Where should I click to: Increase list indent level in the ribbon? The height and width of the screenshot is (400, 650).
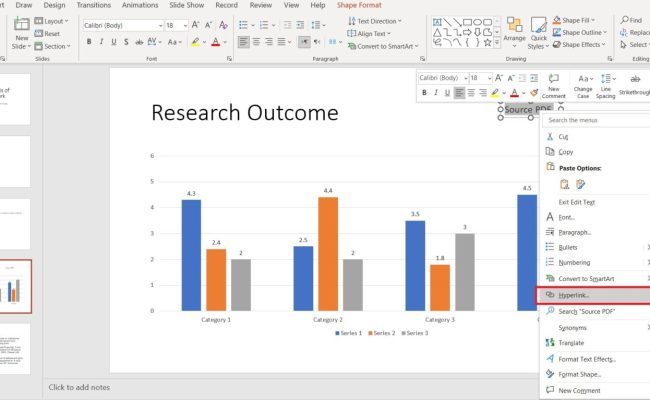pyautogui.click(x=300, y=25)
